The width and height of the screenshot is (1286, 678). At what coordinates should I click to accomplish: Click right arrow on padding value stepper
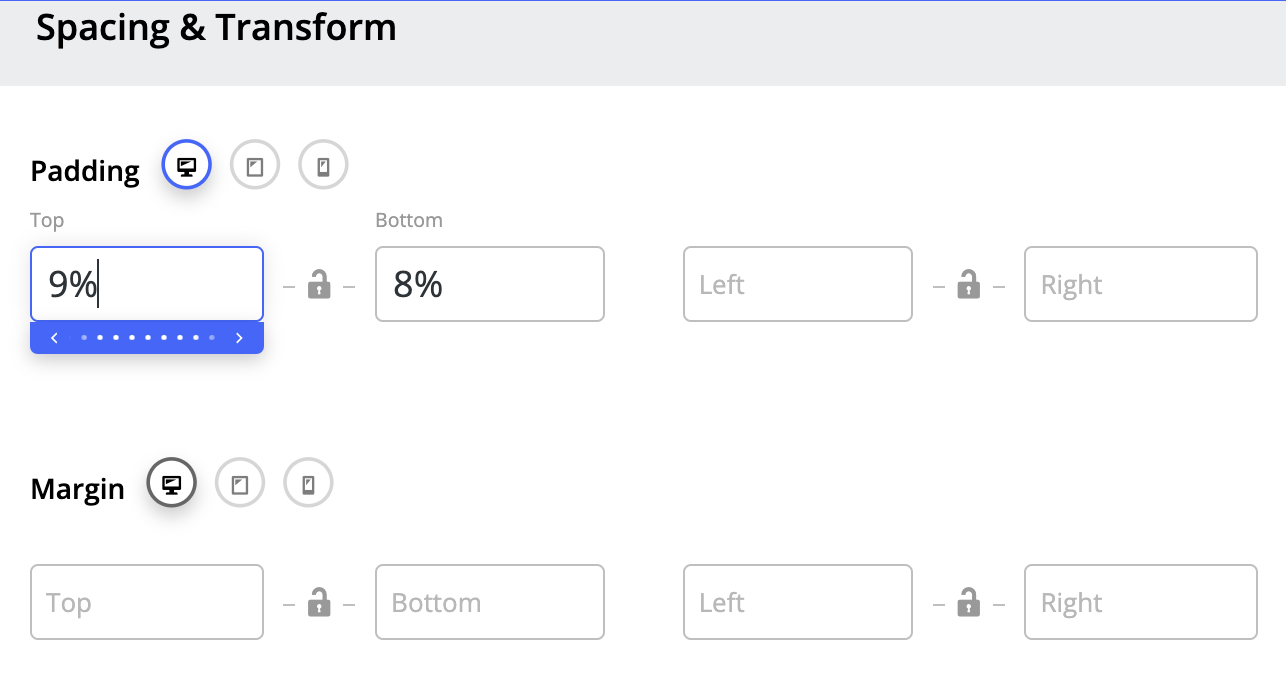pyautogui.click(x=239, y=338)
